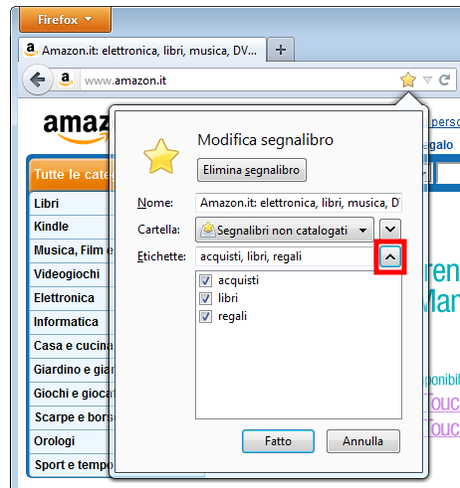The width and height of the screenshot is (460, 488).
Task: Open the Firefox menu button
Action: pyautogui.click(x=65, y=20)
